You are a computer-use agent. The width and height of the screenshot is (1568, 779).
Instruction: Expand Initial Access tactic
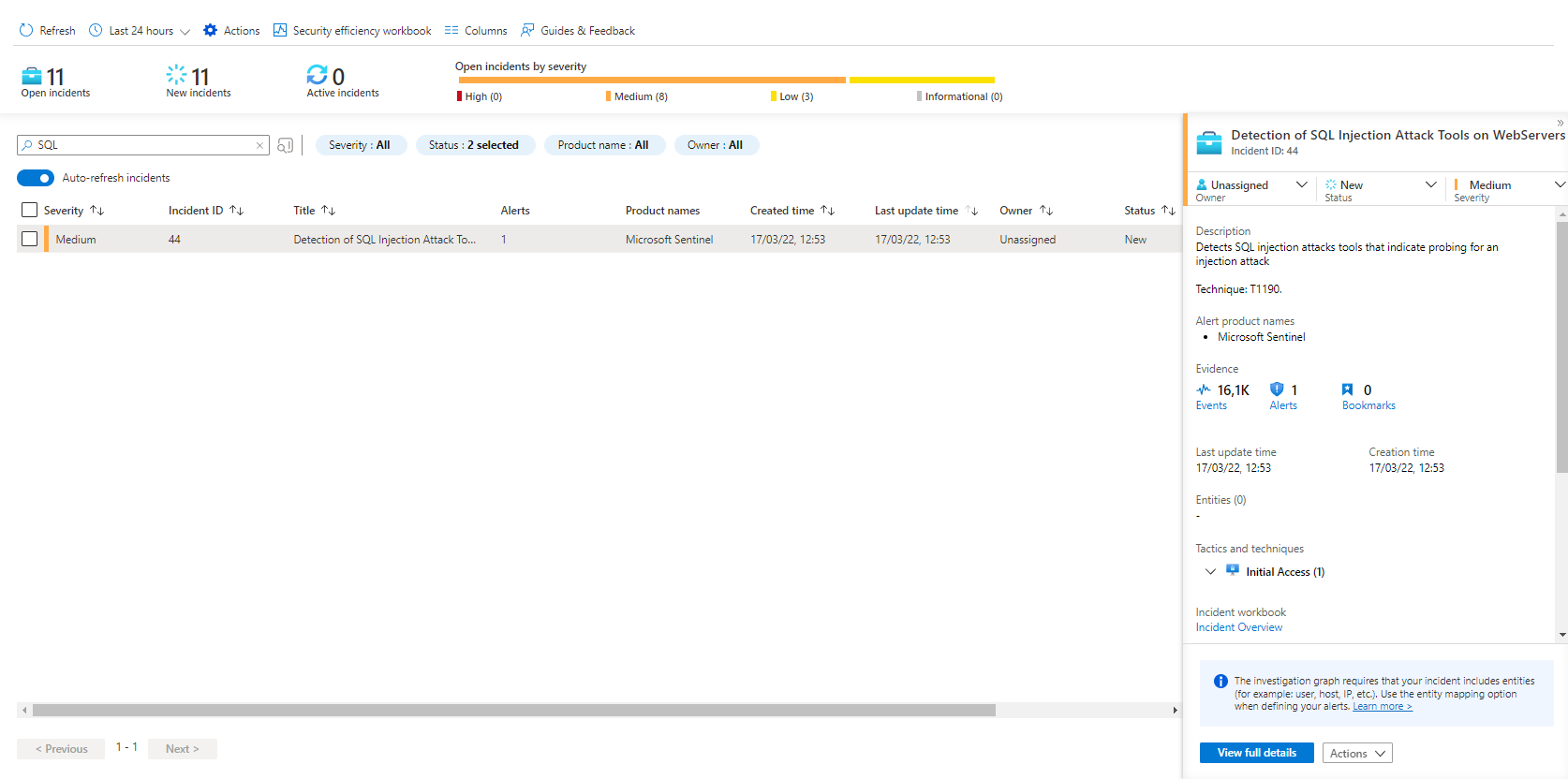coord(1210,571)
